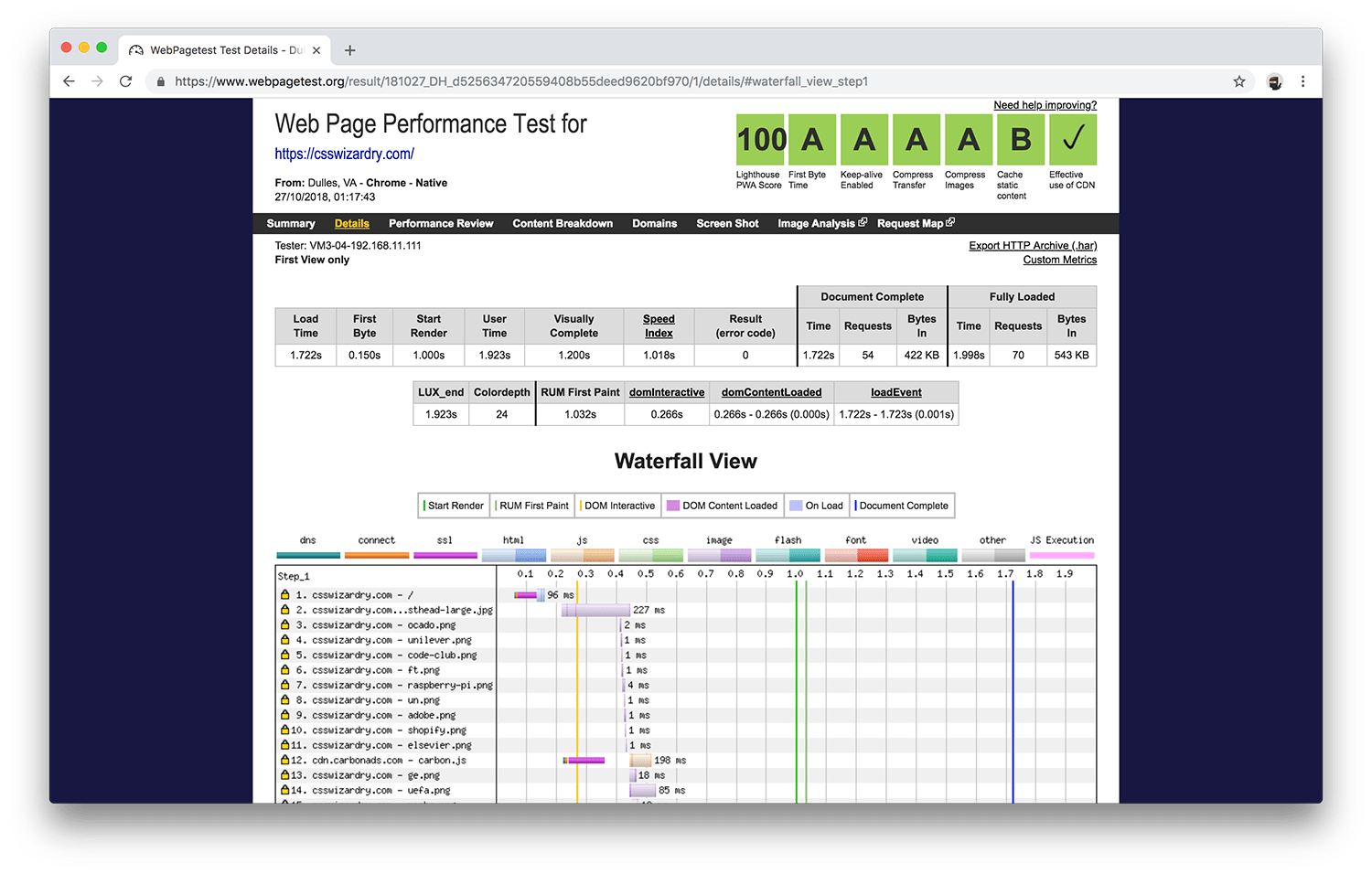1372x874 pixels.
Task: Click the browser address bar URL
Action: [x=521, y=81]
